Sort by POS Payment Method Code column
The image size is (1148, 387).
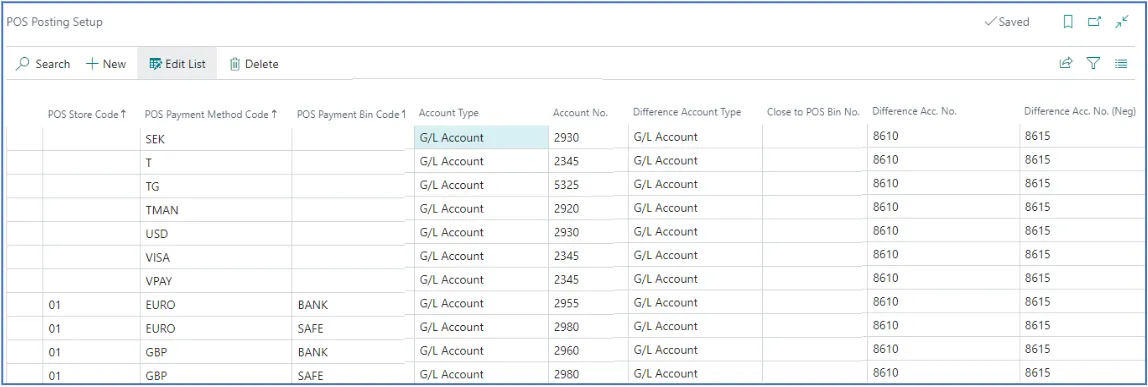click(x=212, y=114)
